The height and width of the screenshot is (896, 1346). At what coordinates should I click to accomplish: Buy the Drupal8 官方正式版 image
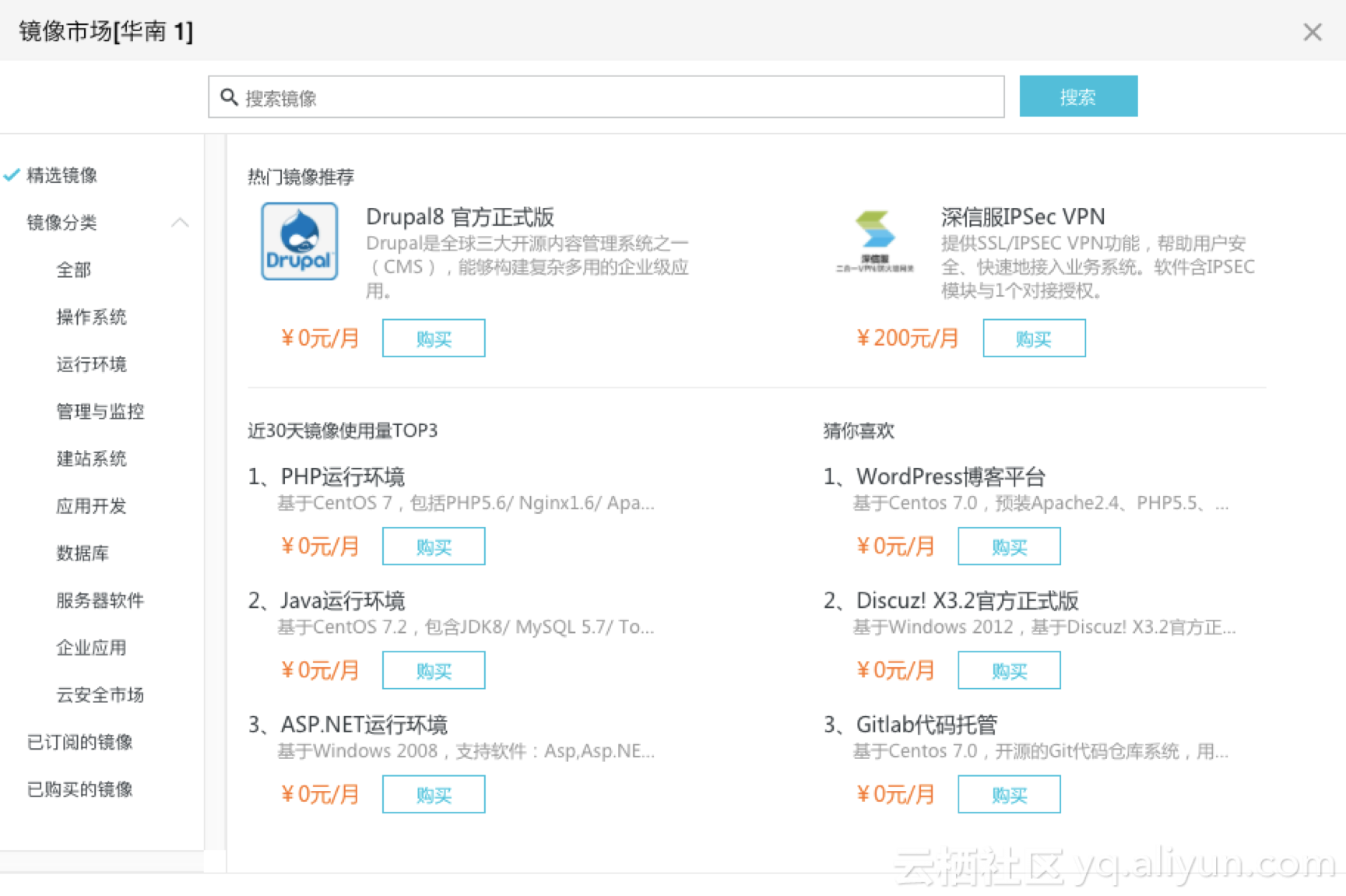(434, 338)
